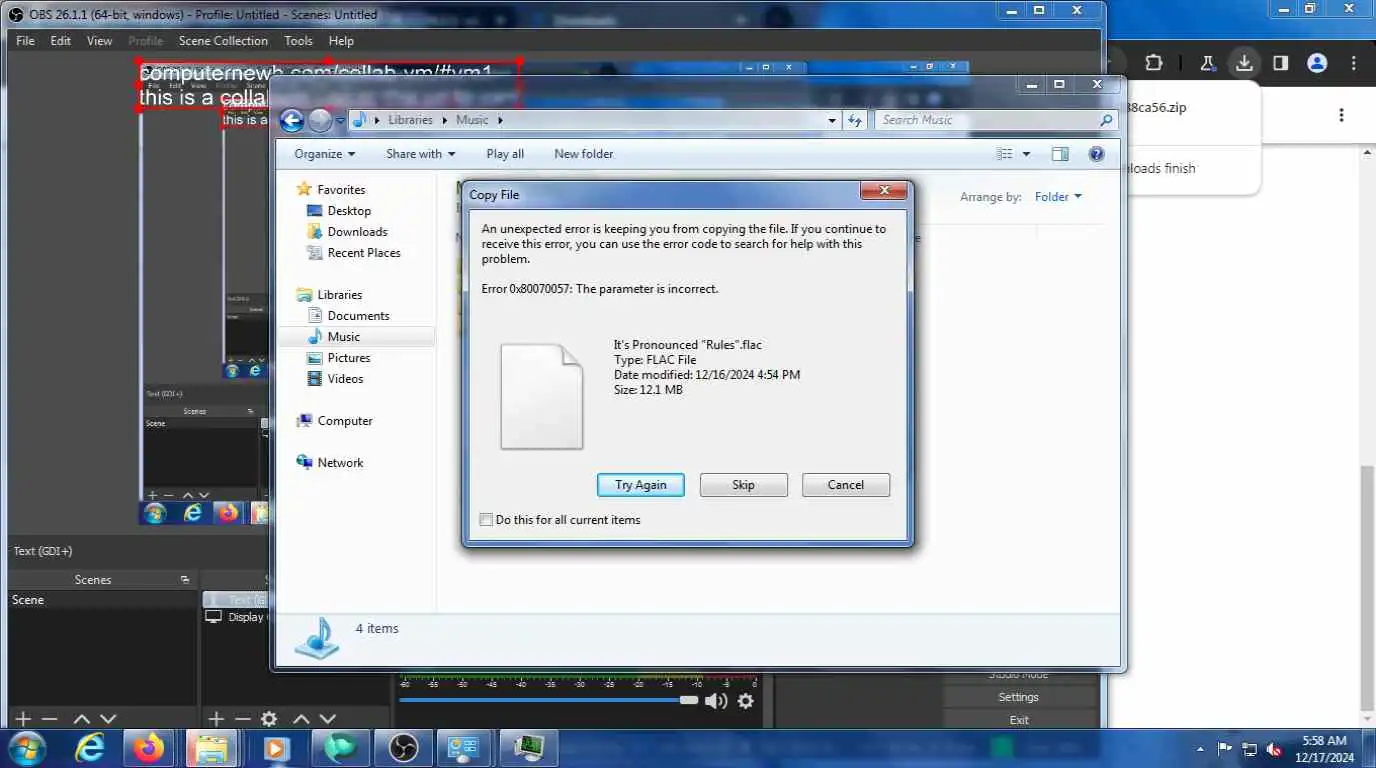Open source properties gear in Sources panel
The width and height of the screenshot is (1376, 768).
click(269, 719)
